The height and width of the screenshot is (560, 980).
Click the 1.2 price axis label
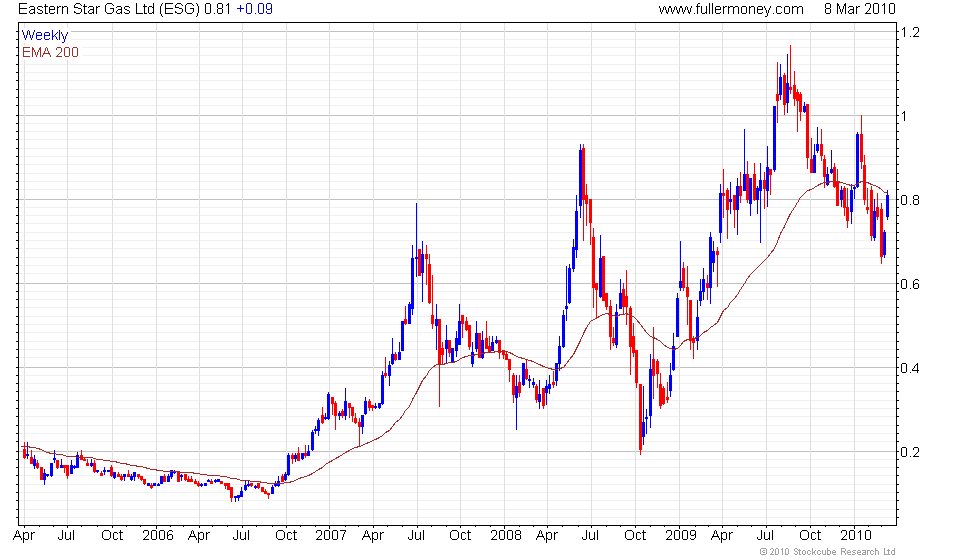(x=910, y=32)
